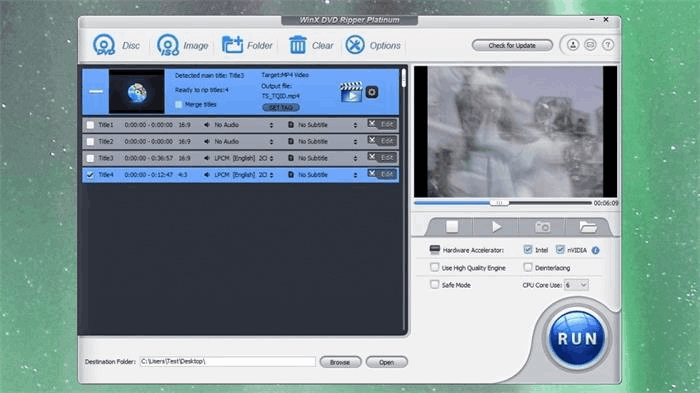Viewport: 700px width, 393px height.
Task: Open the Title4 subtitle dropdown
Action: pyautogui.click(x=355, y=175)
